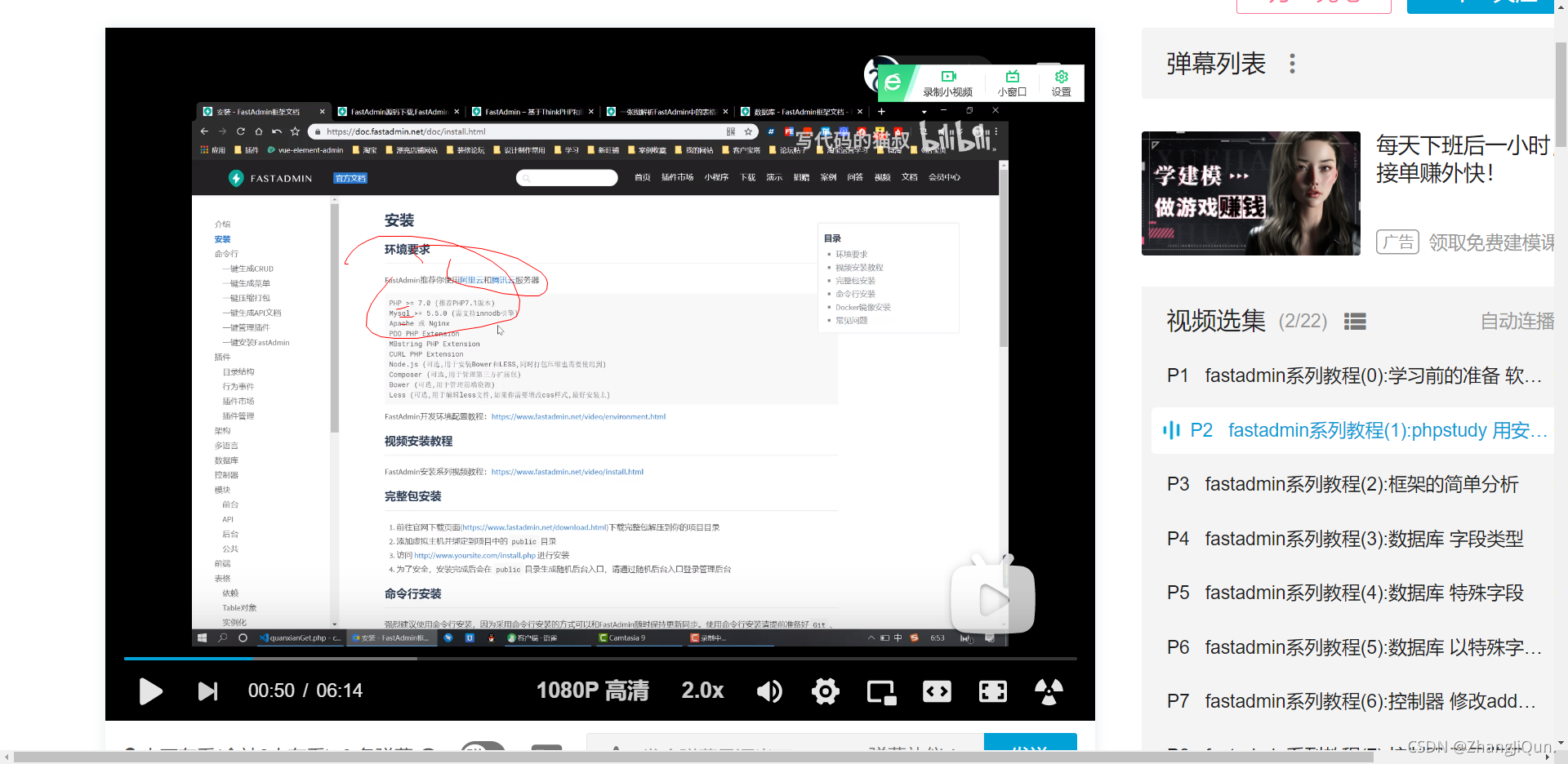Click the 弹幕列表 panel heading
This screenshot has height=764, width=1568.
[x=1216, y=64]
